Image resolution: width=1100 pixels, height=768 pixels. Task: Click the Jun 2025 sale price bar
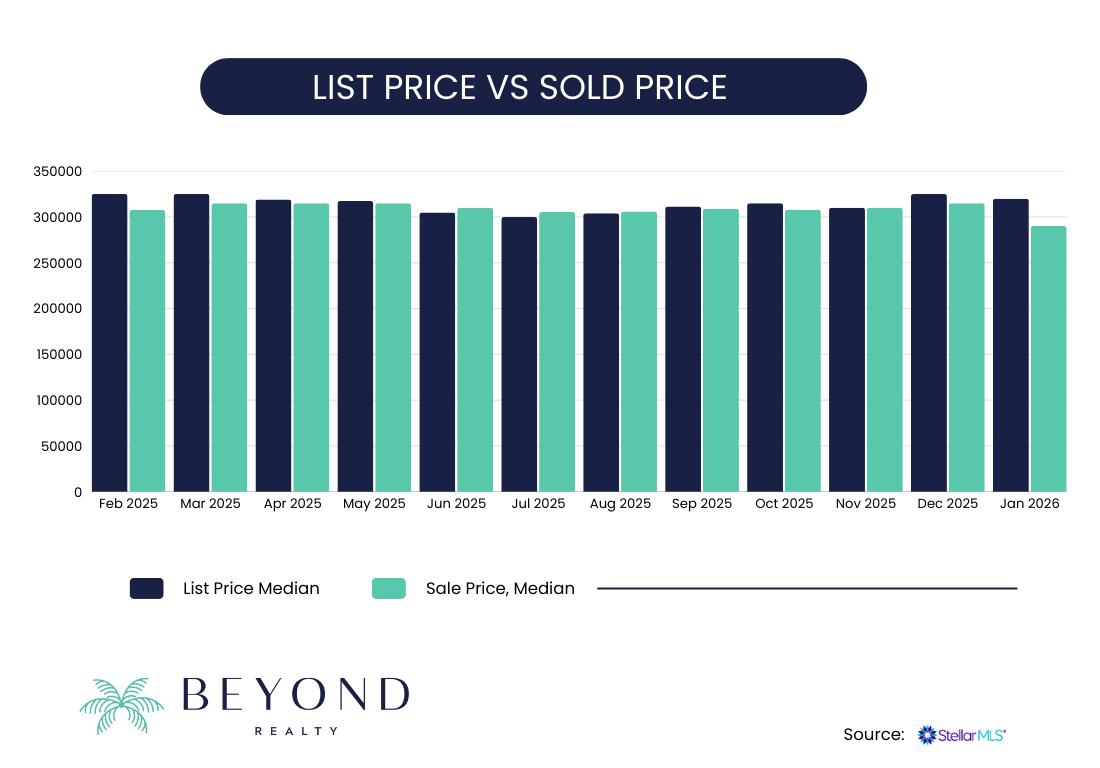[x=475, y=350]
